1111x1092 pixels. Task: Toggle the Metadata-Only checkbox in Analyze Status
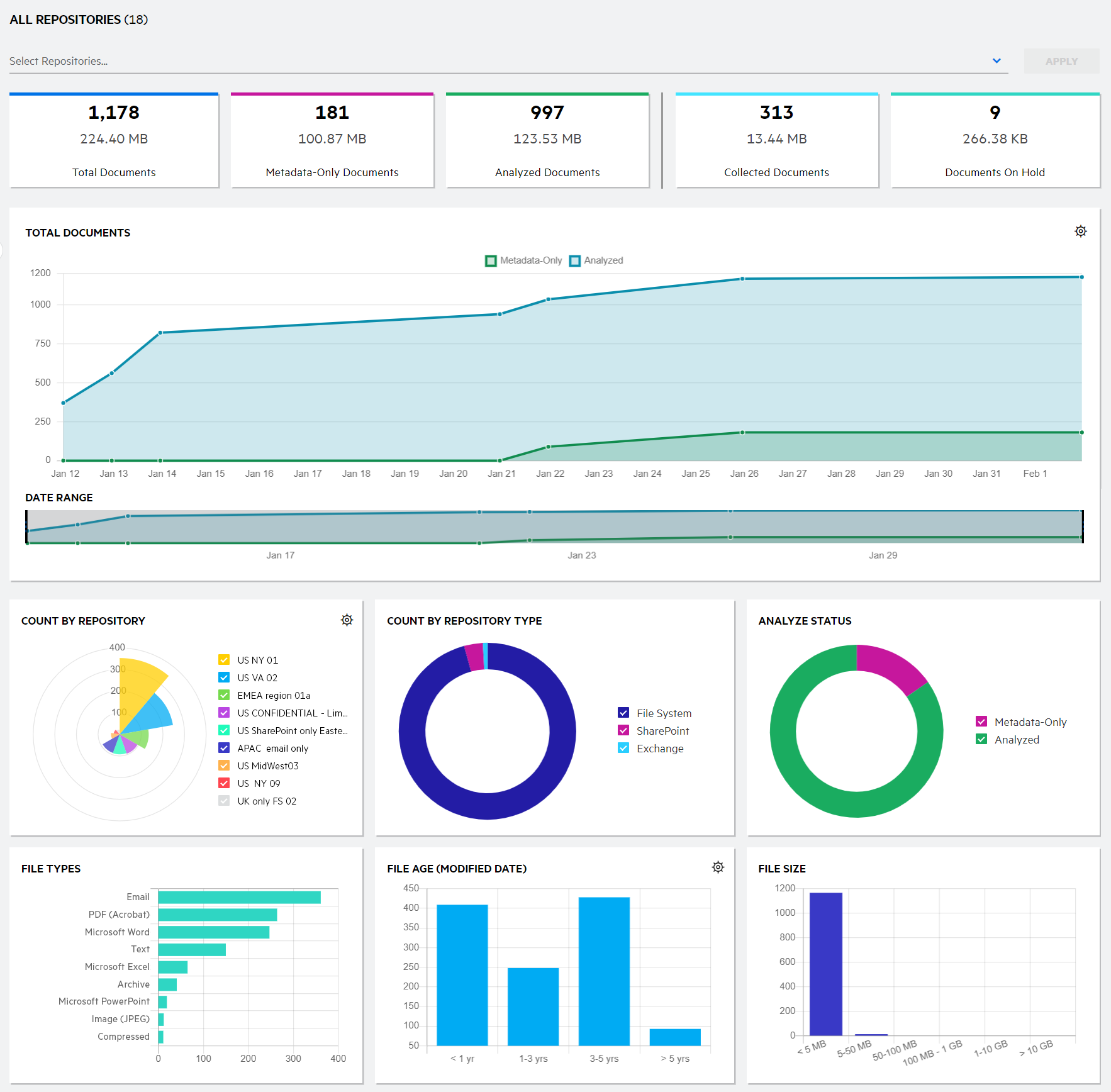click(x=981, y=721)
